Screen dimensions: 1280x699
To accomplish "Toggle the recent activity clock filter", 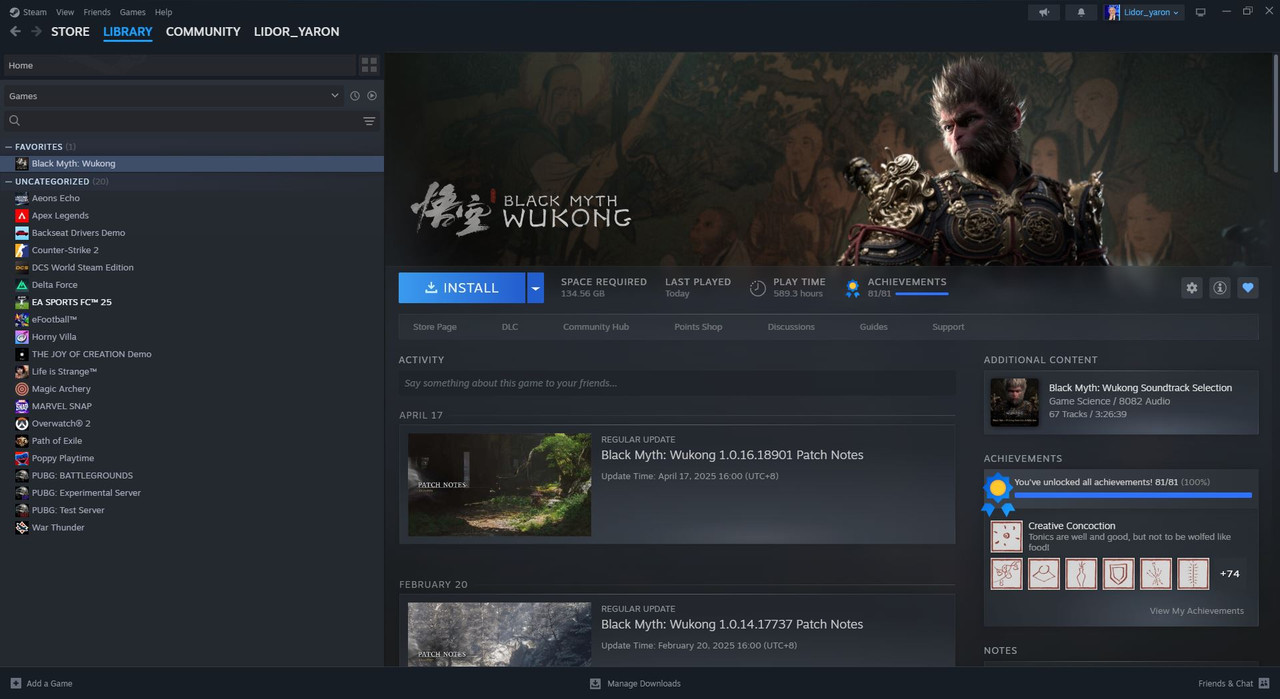I will tap(355, 96).
